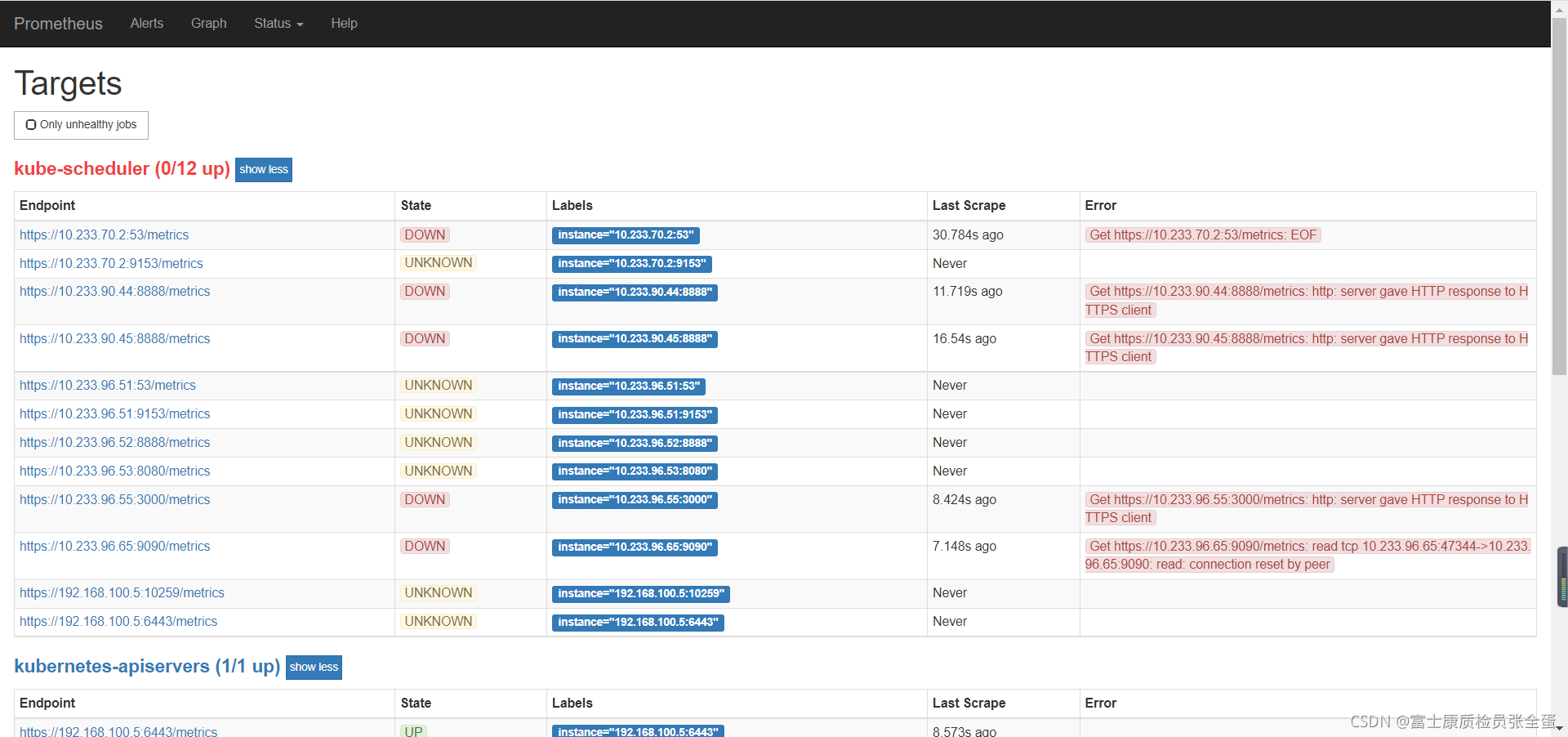Open endpoint https://10.233.90.44:8888/metrics
The width and height of the screenshot is (1568, 737).
(x=114, y=292)
